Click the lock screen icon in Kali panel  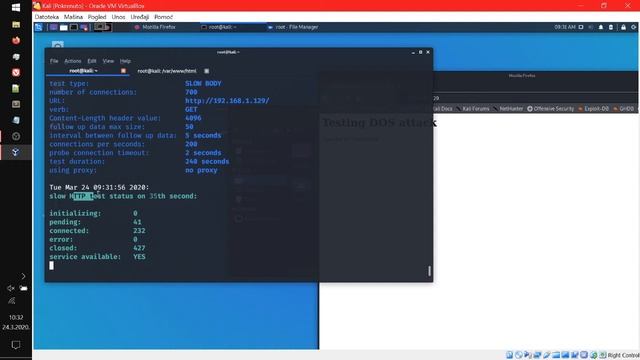[x=623, y=27]
